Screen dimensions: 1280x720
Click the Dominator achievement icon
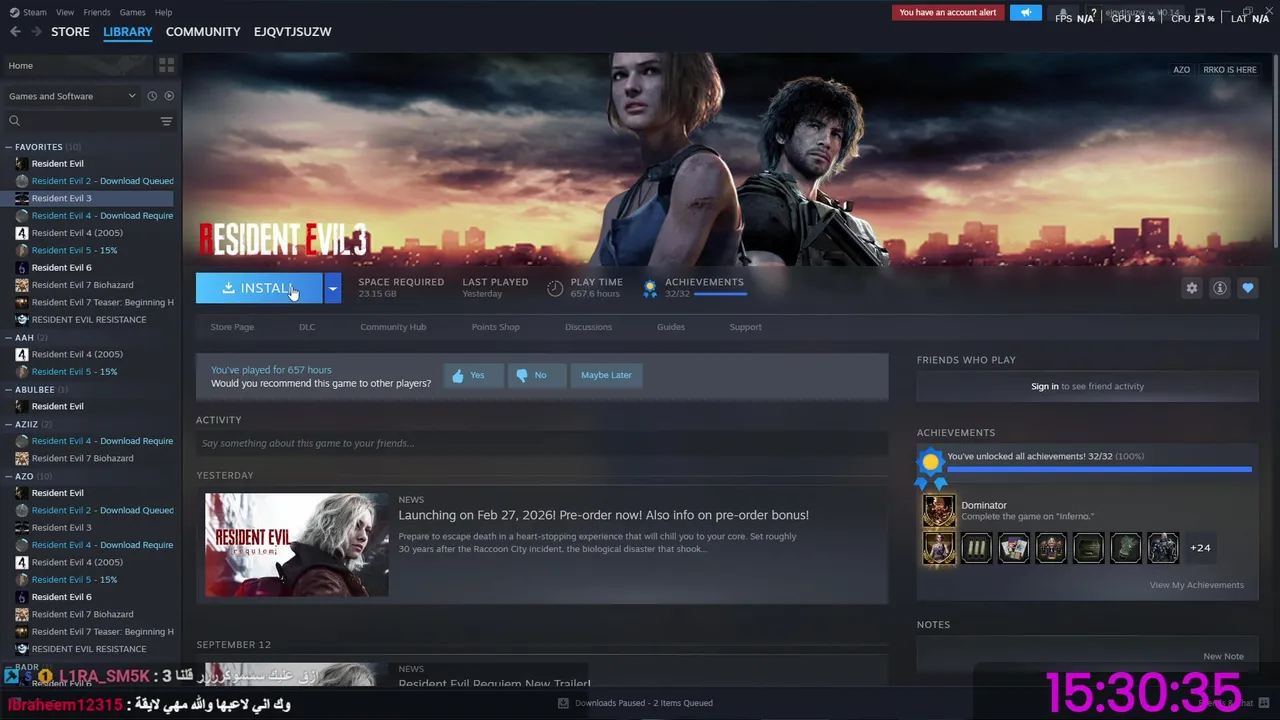(x=938, y=510)
